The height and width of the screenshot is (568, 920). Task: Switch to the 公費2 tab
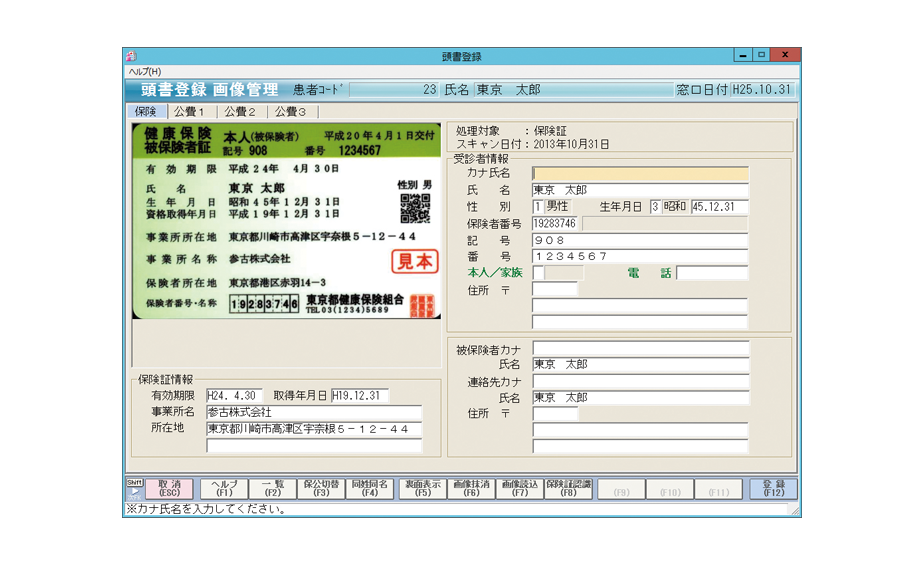[x=240, y=112]
